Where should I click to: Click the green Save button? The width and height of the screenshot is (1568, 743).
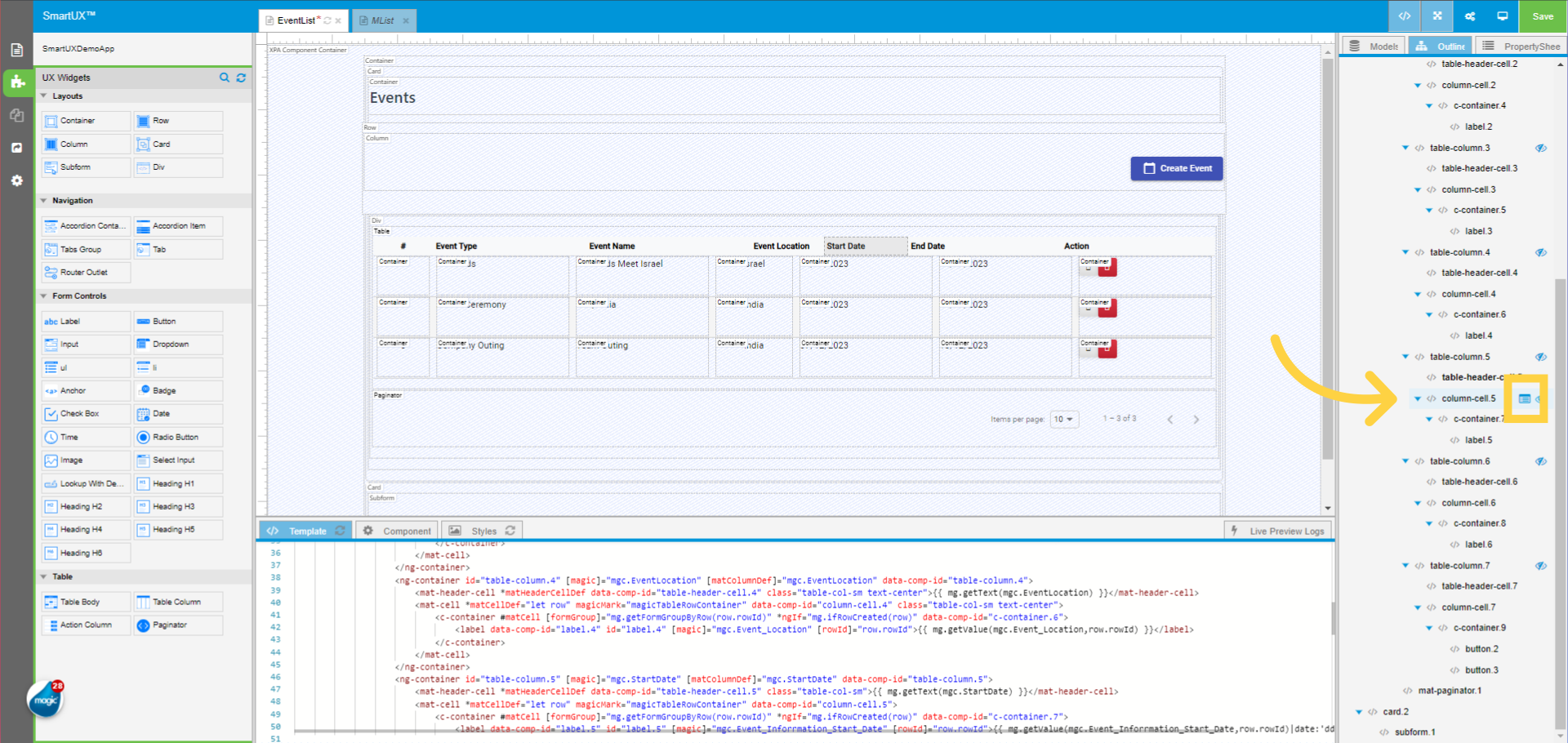click(x=1542, y=16)
